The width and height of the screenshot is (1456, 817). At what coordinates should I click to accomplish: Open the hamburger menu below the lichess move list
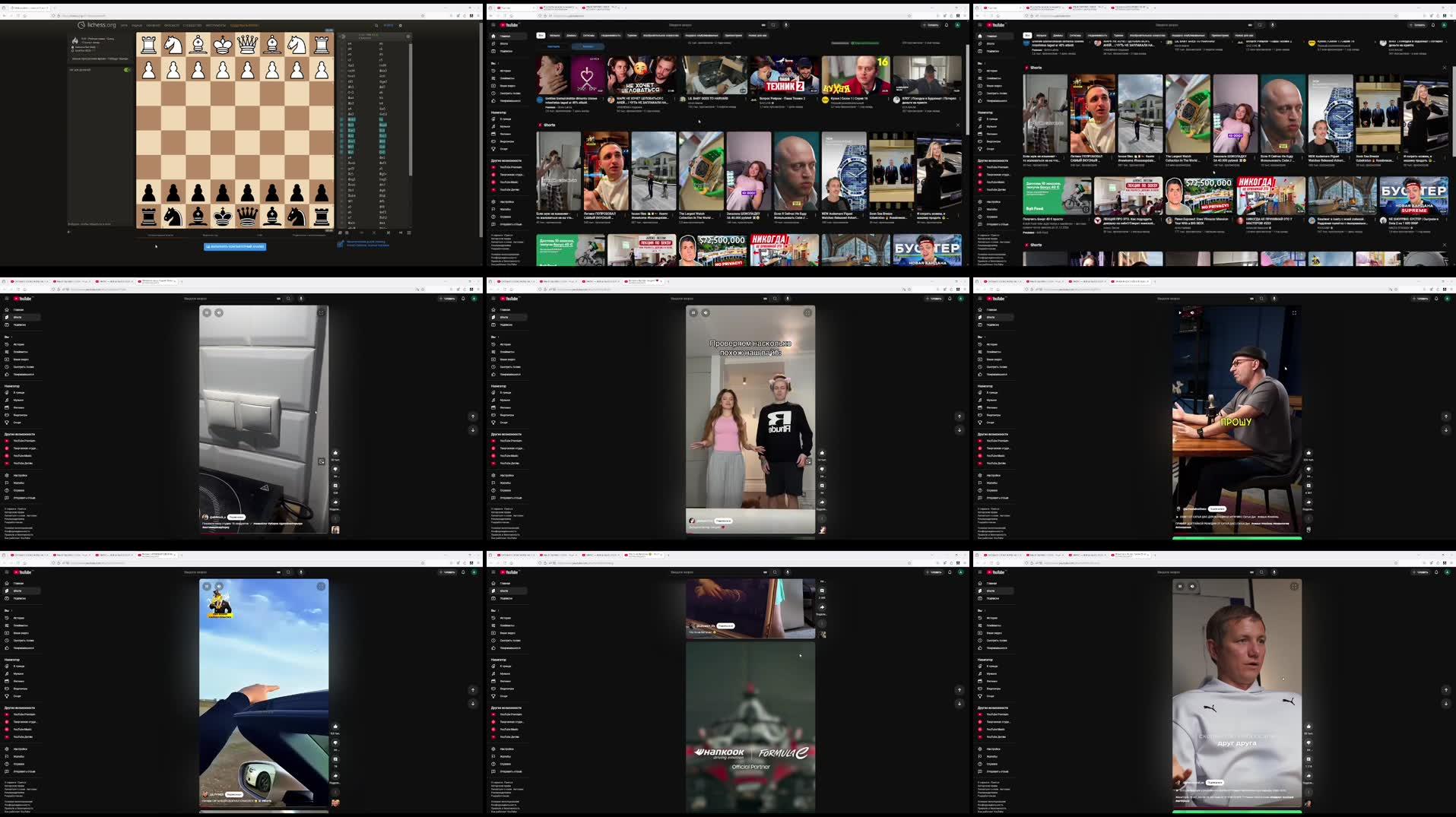pyautogui.click(x=409, y=233)
